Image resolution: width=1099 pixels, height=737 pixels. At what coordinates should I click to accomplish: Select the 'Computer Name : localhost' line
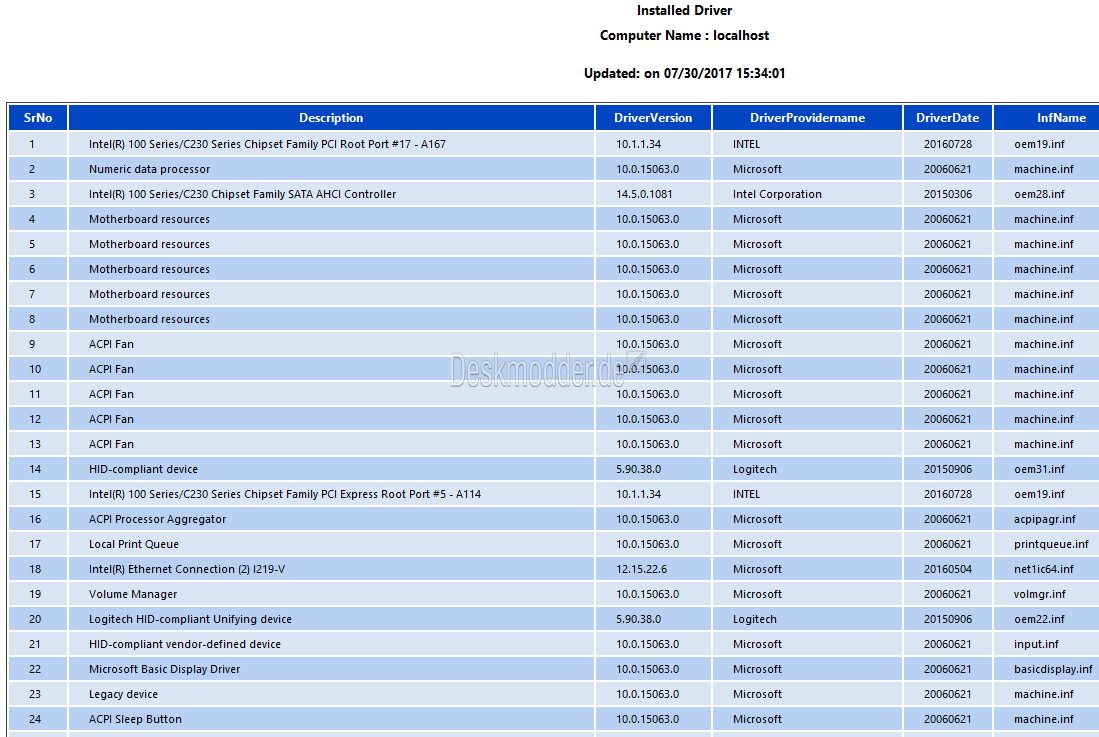click(x=684, y=36)
